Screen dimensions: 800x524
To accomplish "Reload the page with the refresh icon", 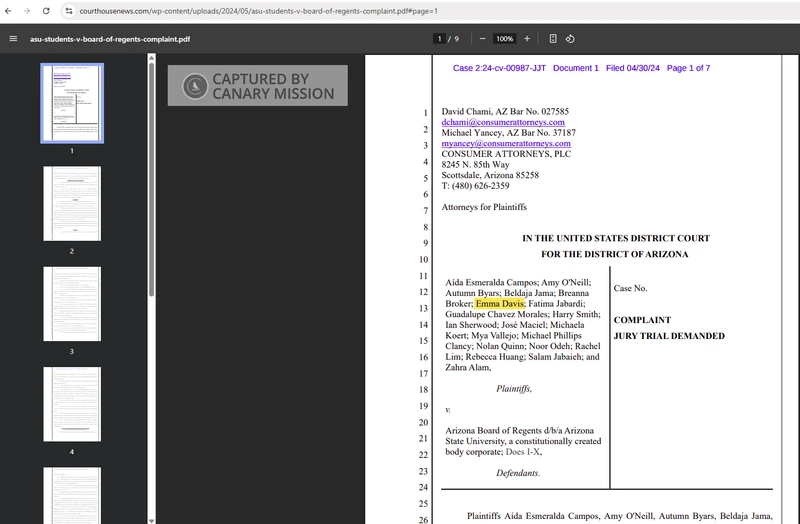I will [47, 10].
